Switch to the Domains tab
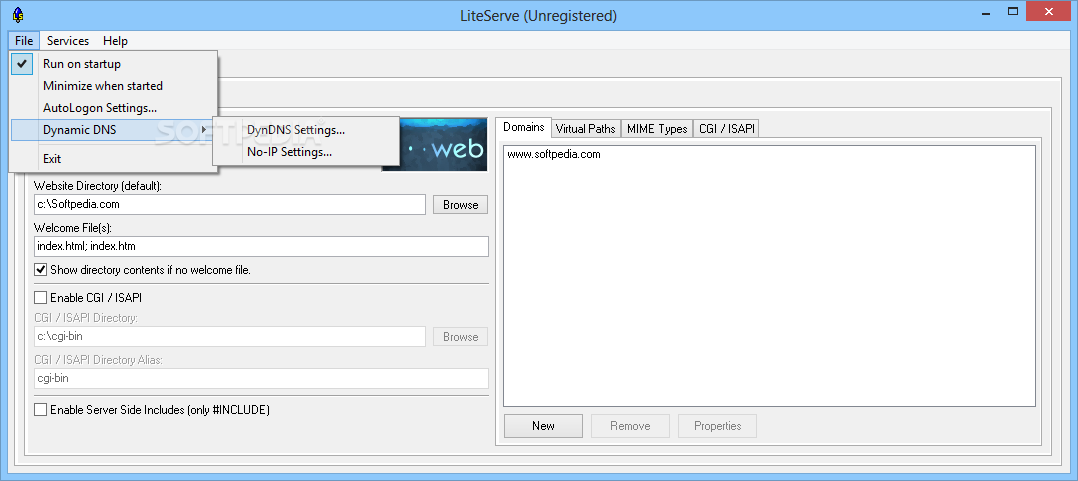The image size is (1078, 481). tap(524, 127)
